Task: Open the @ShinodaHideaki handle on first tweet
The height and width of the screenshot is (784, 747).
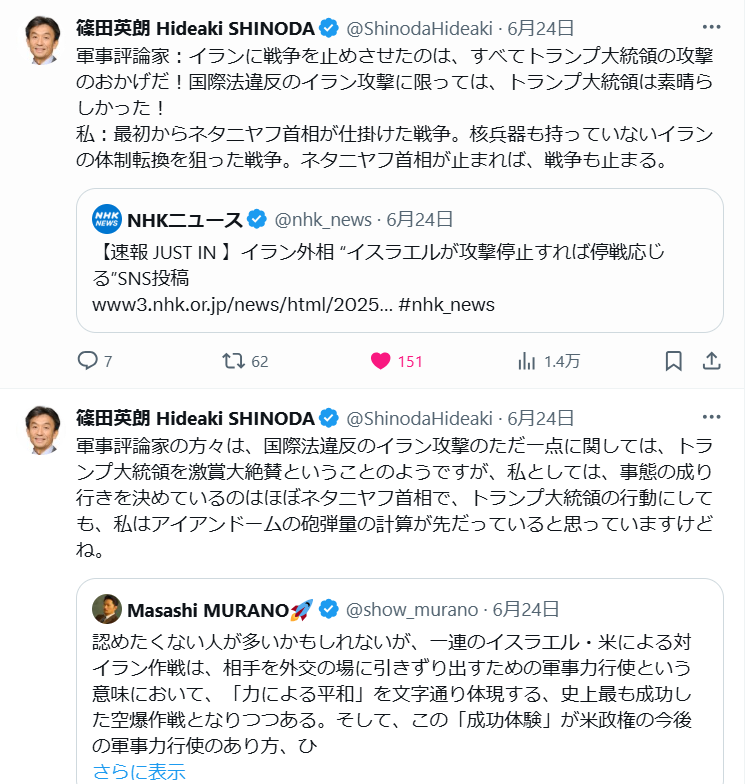Action: click(419, 27)
